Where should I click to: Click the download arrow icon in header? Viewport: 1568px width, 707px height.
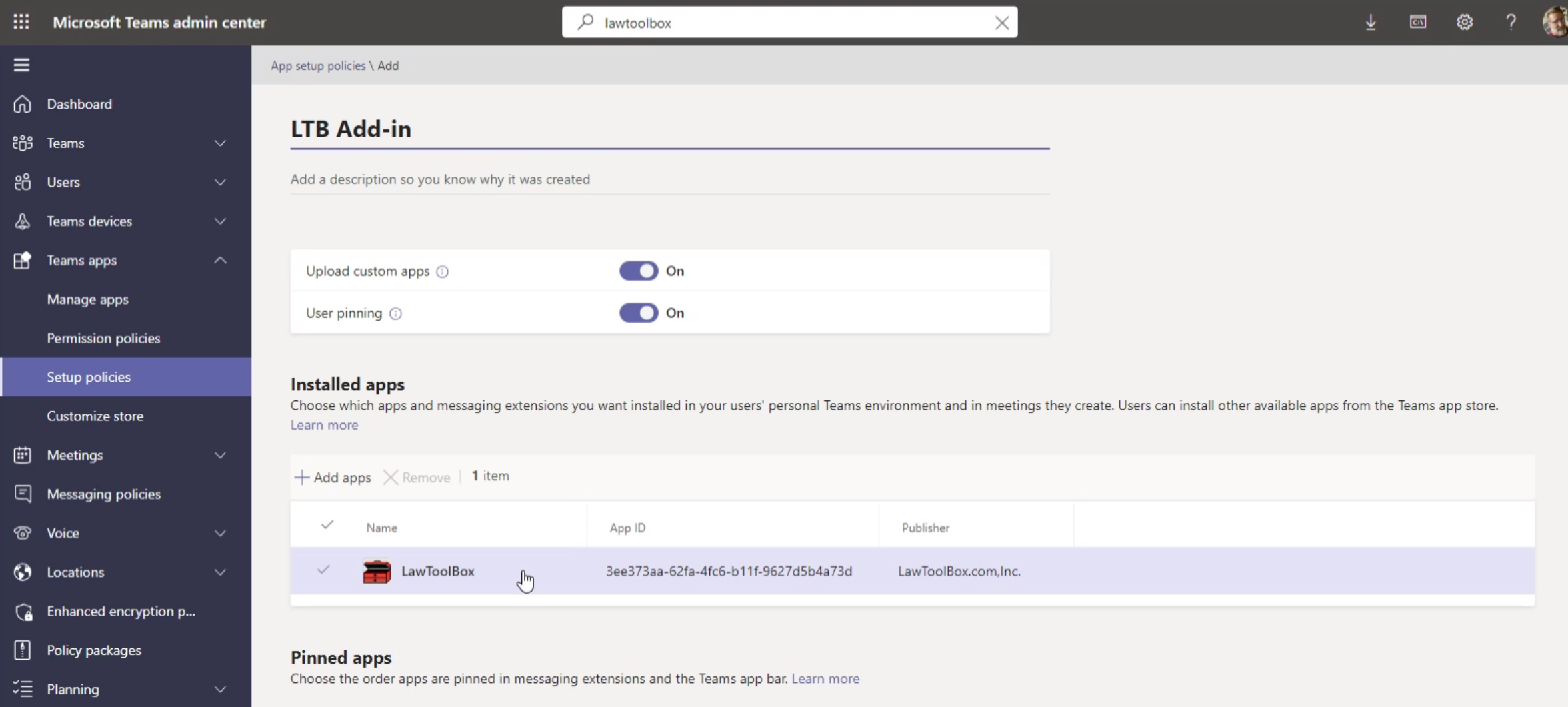coord(1371,22)
